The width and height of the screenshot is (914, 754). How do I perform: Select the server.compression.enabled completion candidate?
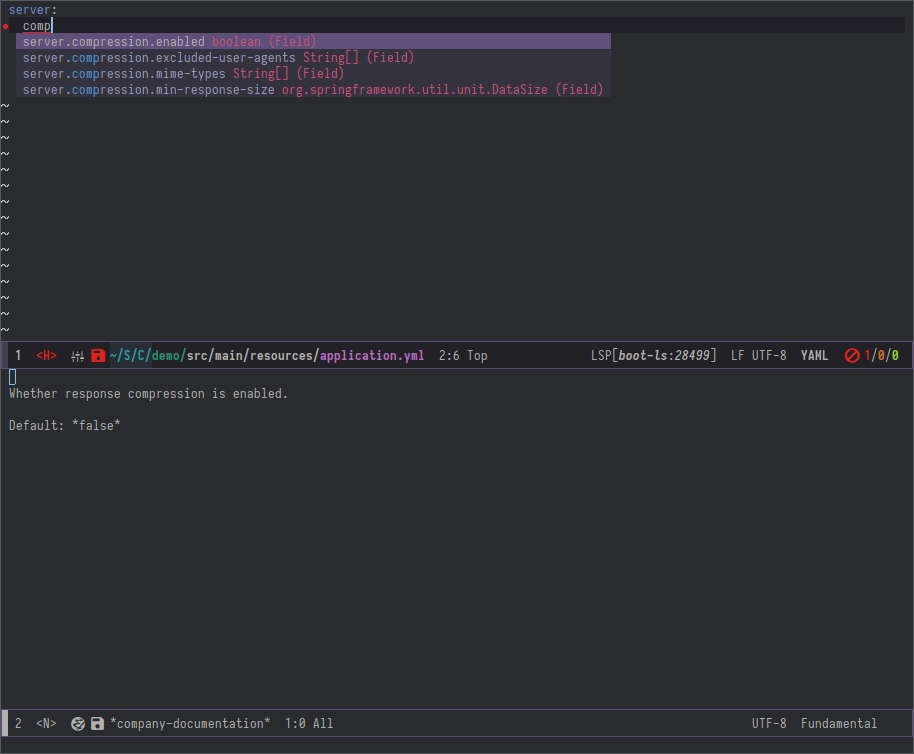(x=314, y=41)
